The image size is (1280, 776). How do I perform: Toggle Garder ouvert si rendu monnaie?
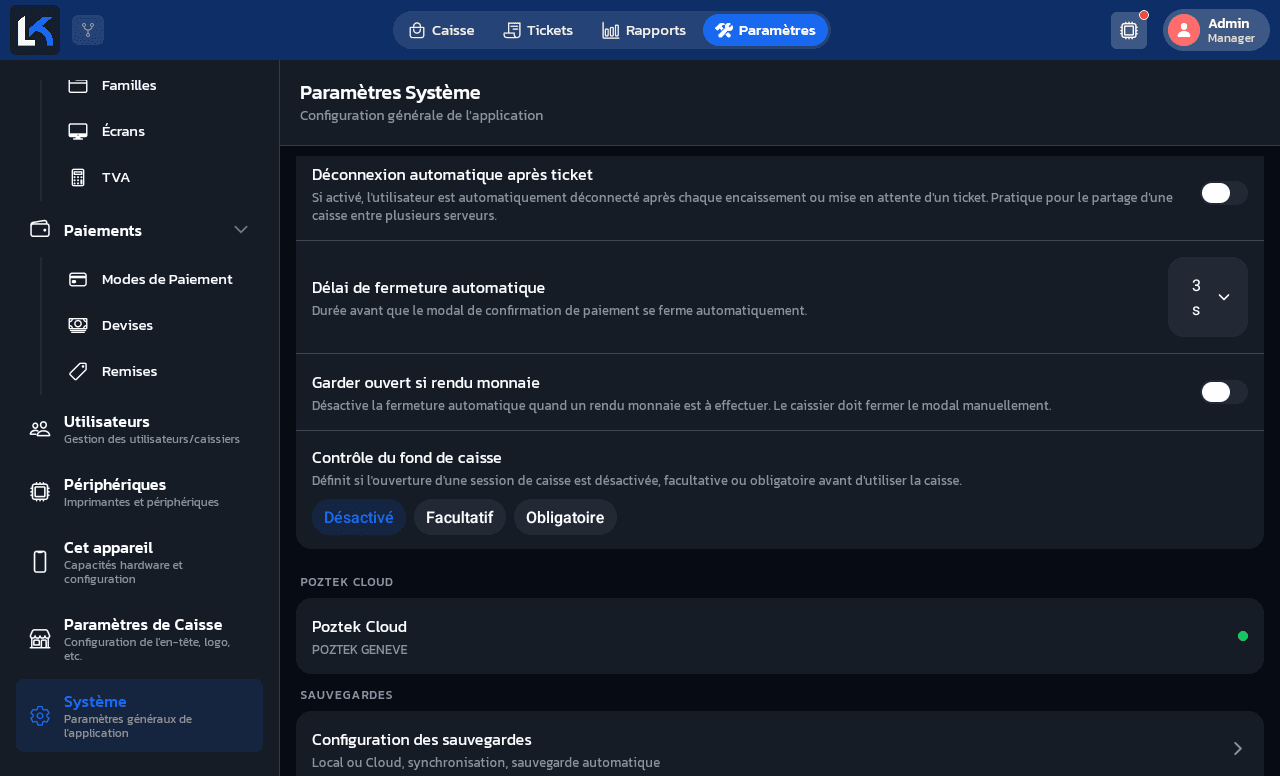pyautogui.click(x=1224, y=392)
